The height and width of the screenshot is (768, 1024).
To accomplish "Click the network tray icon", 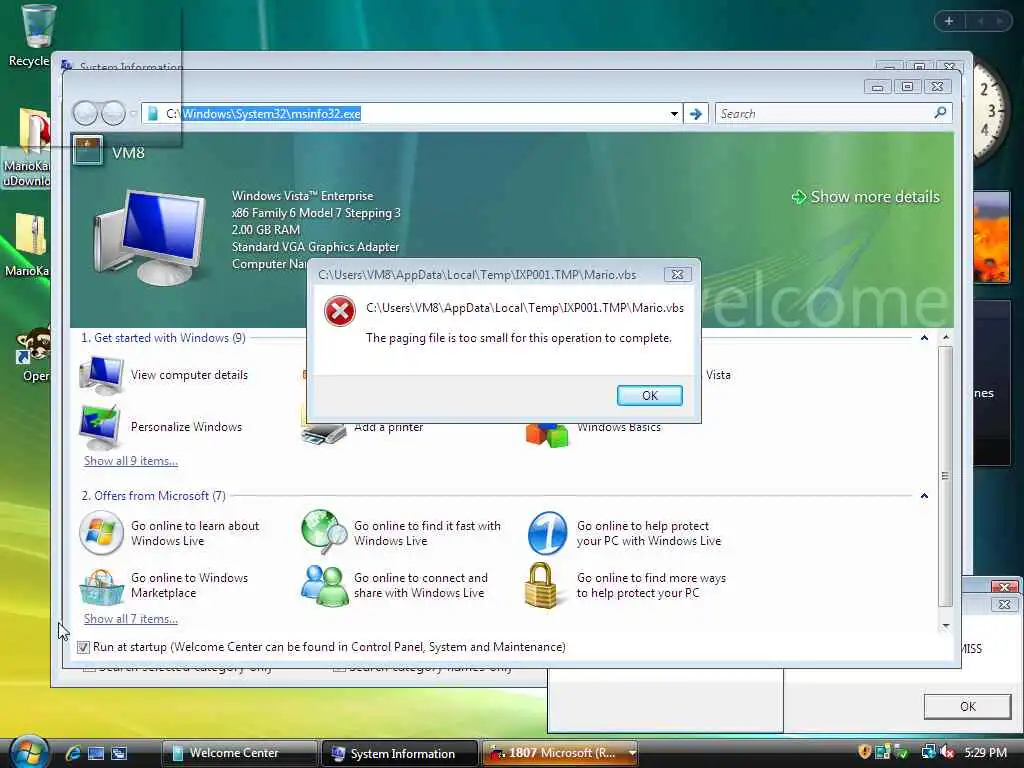I will [x=928, y=752].
